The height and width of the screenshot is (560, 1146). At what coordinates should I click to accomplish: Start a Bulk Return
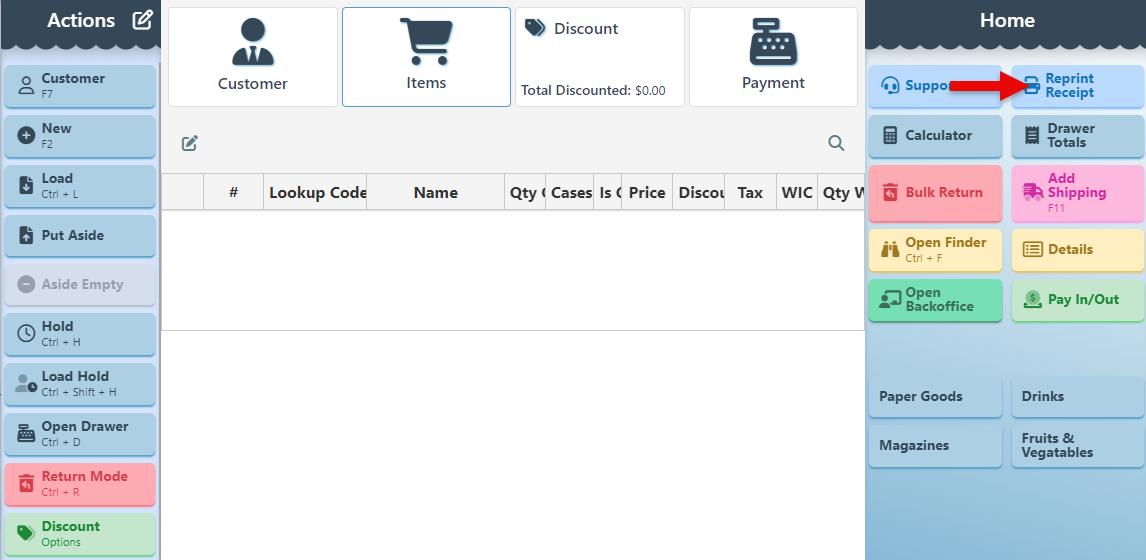pyautogui.click(x=934, y=193)
